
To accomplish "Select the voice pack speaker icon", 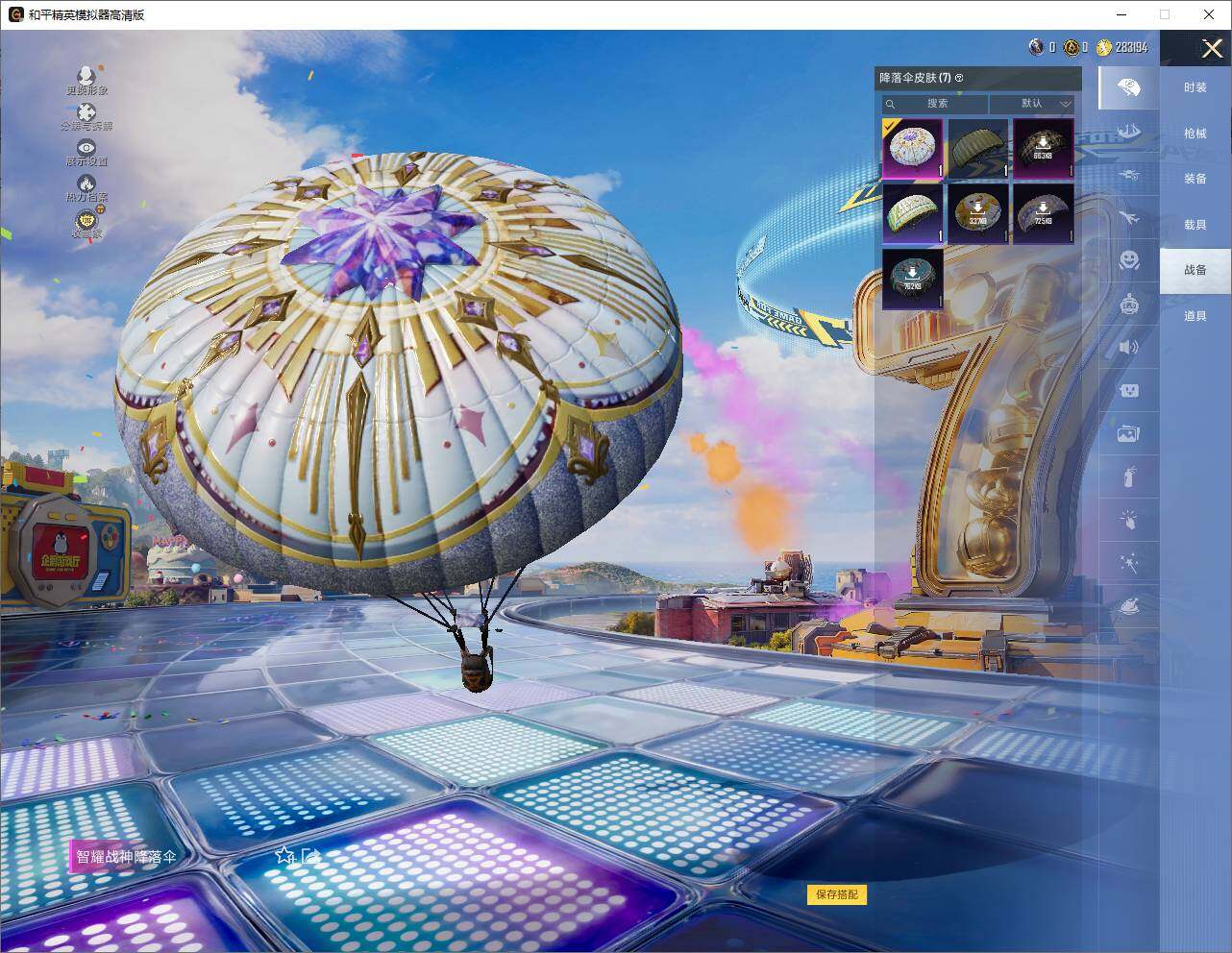I will pyautogui.click(x=1128, y=347).
